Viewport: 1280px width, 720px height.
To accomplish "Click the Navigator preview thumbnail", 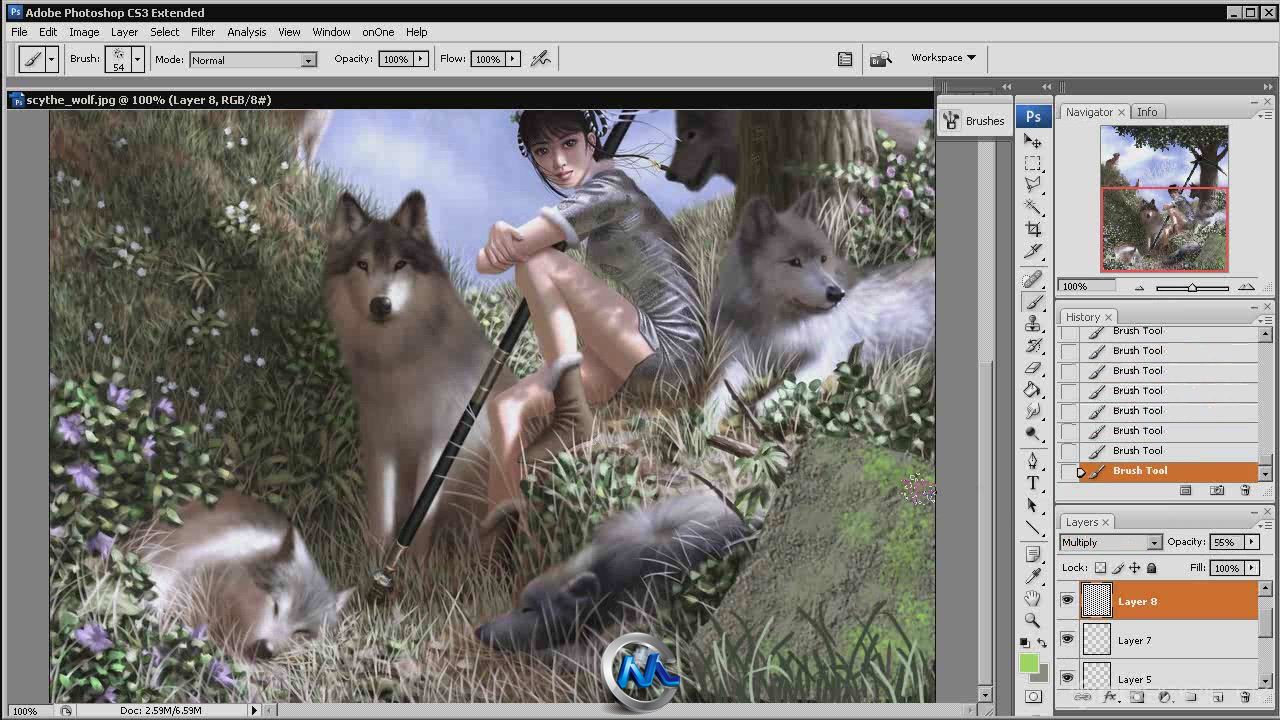I will (1164, 198).
